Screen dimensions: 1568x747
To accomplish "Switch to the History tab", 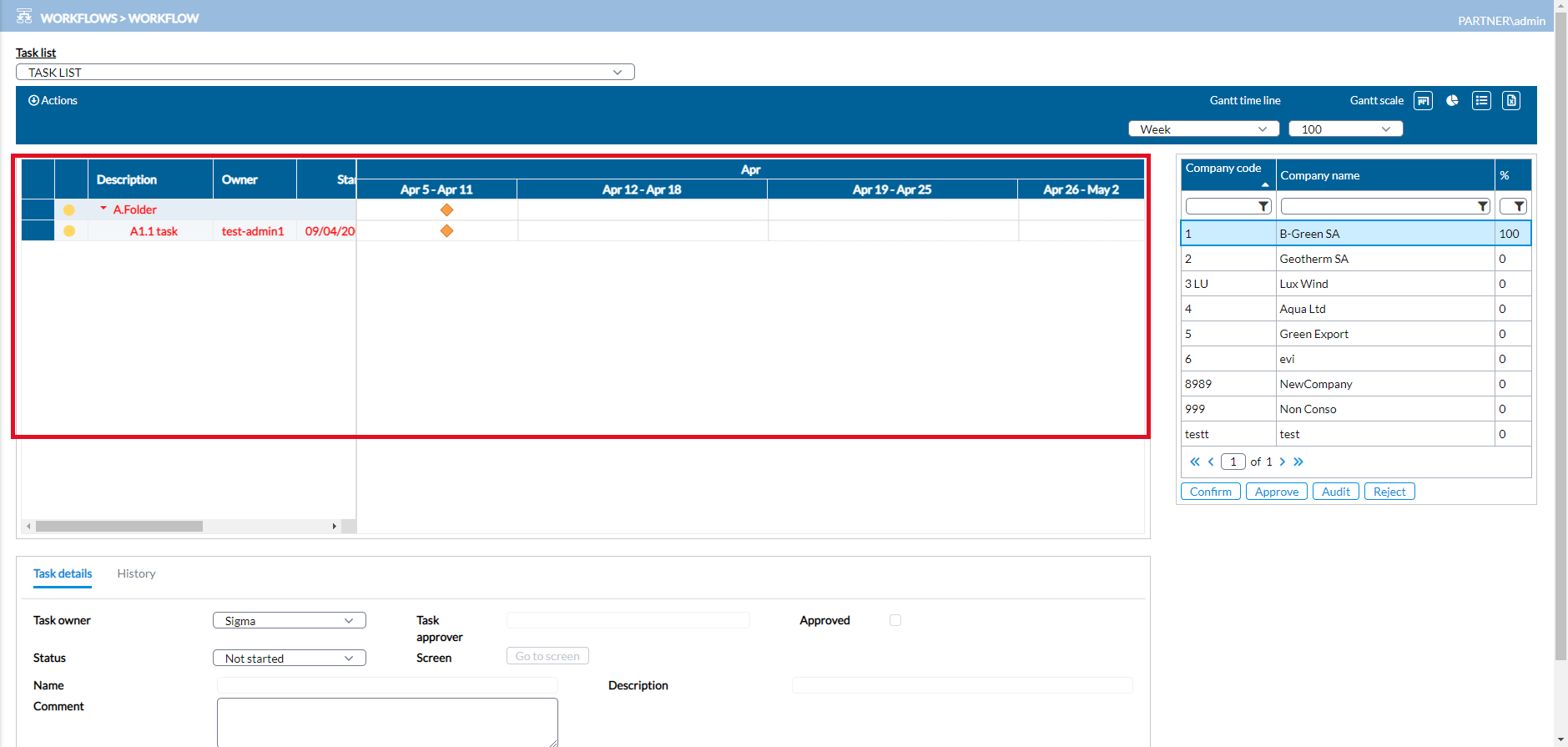I will tap(136, 573).
